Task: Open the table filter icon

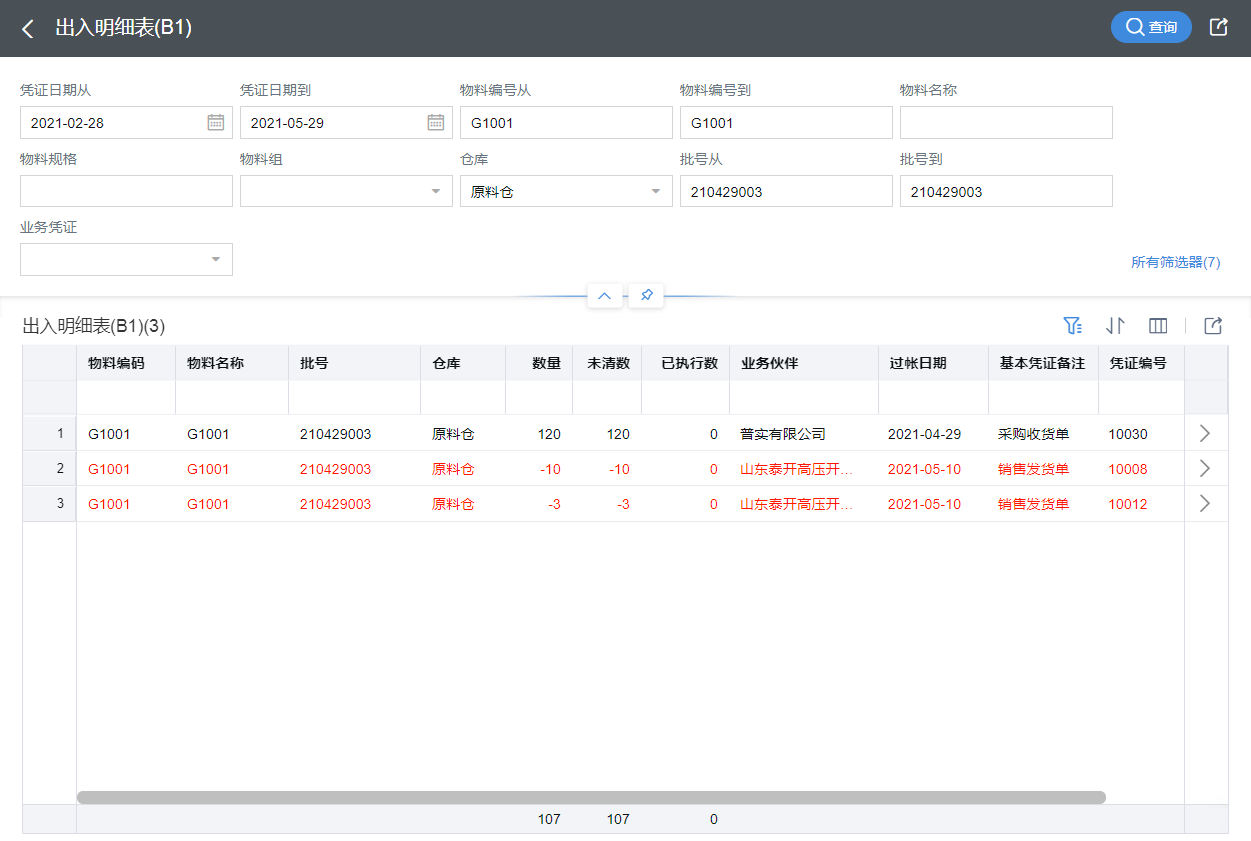Action: tap(1072, 325)
